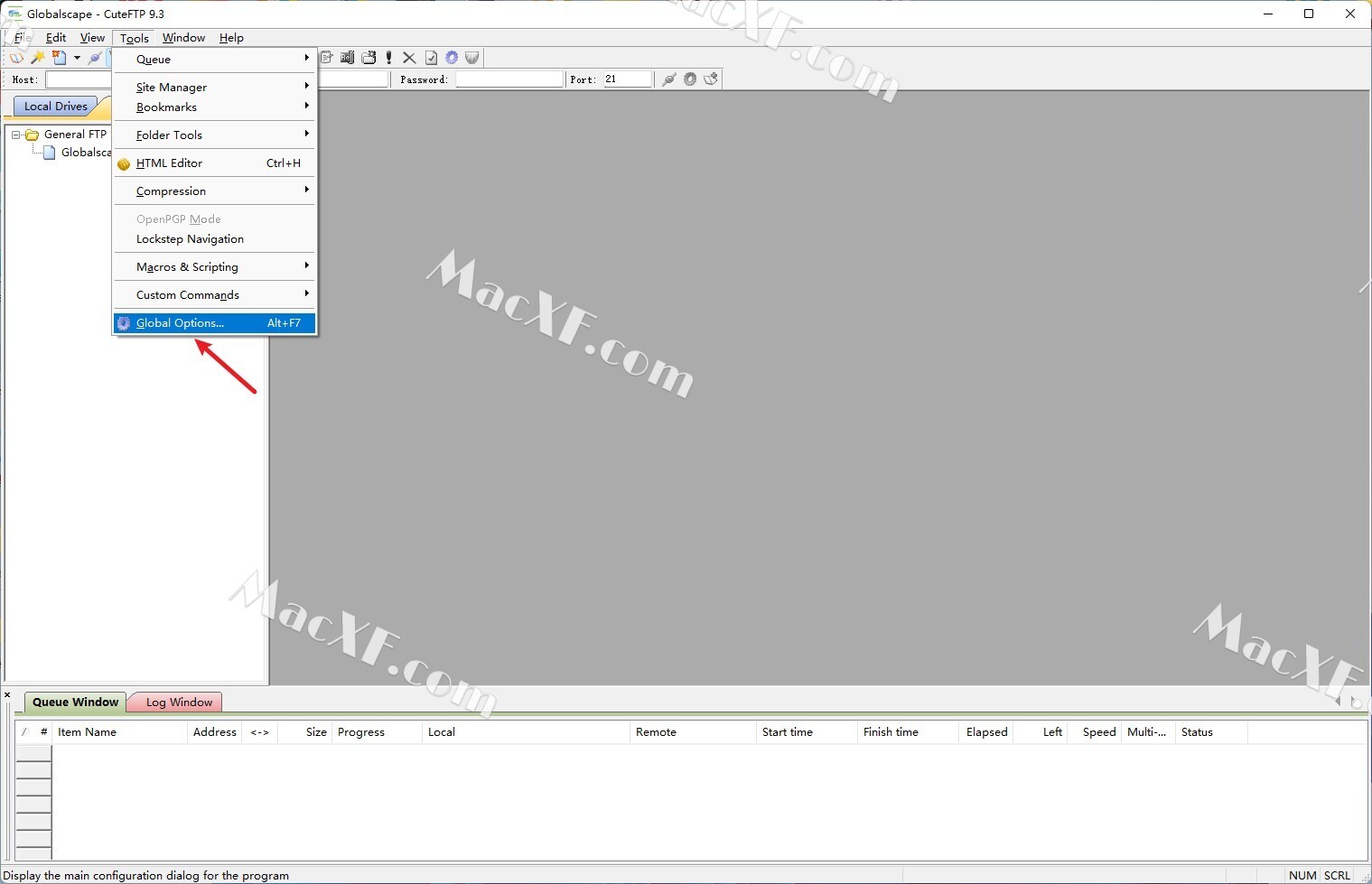1372x884 pixels.
Task: Click the Status column header
Action: point(1211,732)
